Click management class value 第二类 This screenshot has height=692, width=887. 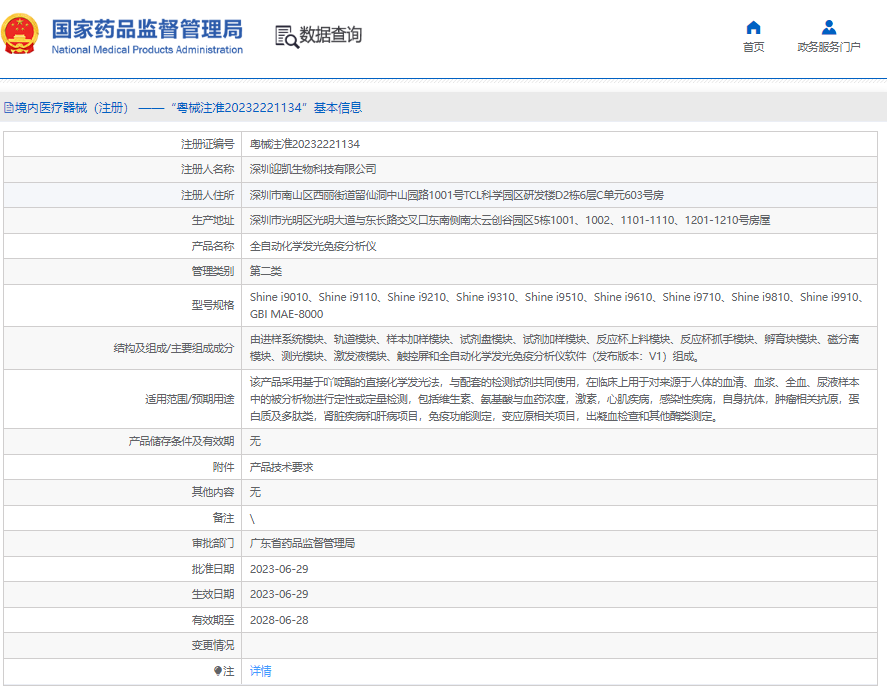coord(265,272)
